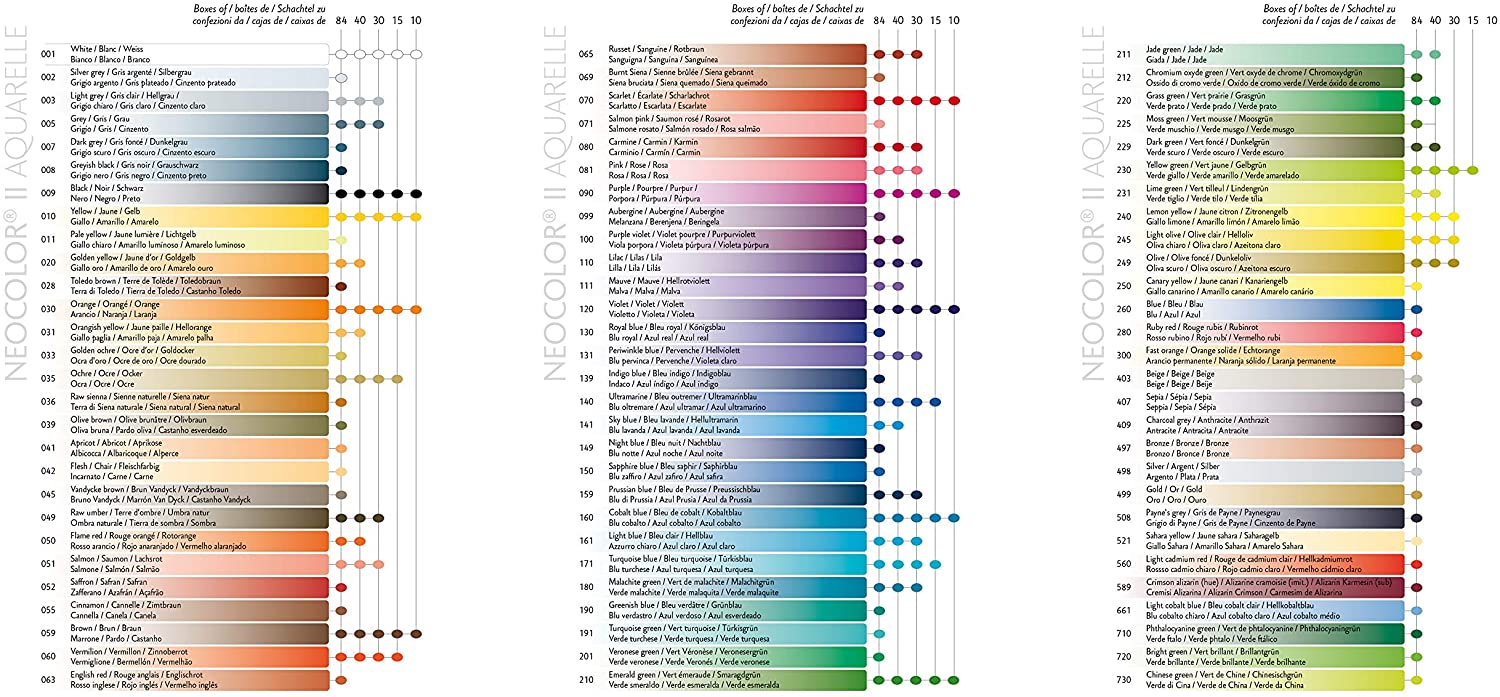The height and width of the screenshot is (697, 1500).
Task: Click the Black 009 color swatch bar
Action: pos(196,194)
